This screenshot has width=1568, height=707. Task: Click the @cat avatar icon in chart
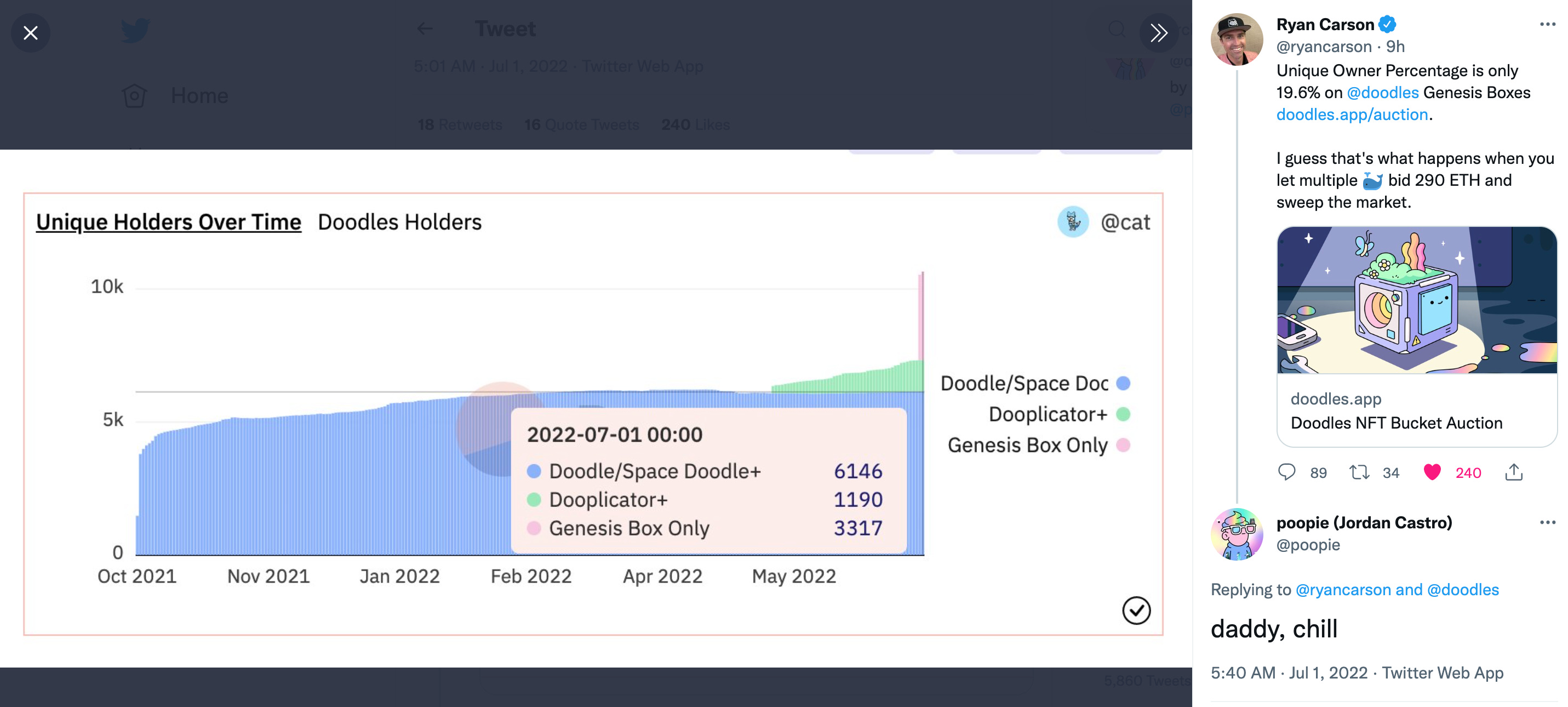coord(1073,221)
